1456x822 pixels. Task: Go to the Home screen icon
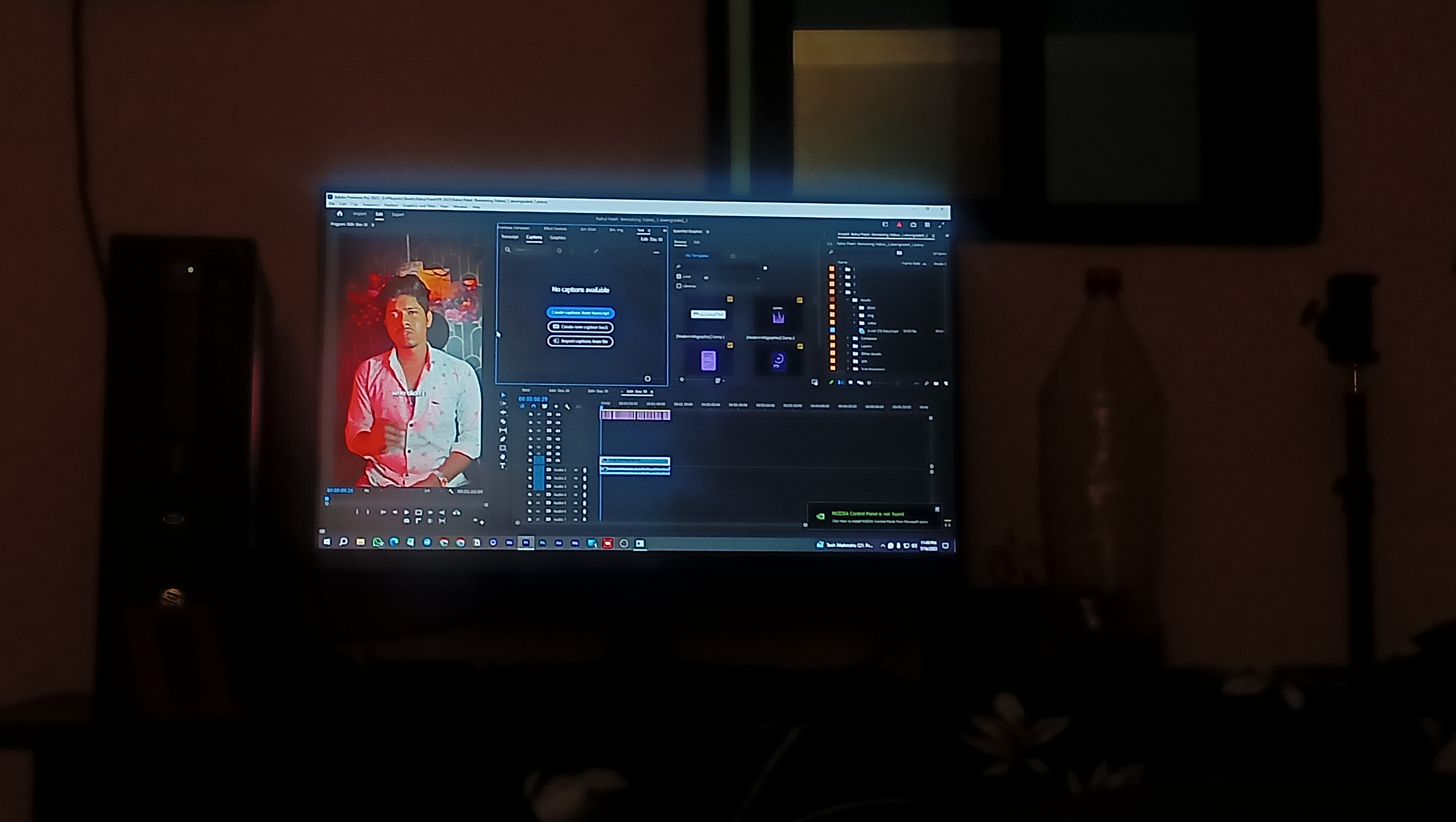pyautogui.click(x=339, y=214)
